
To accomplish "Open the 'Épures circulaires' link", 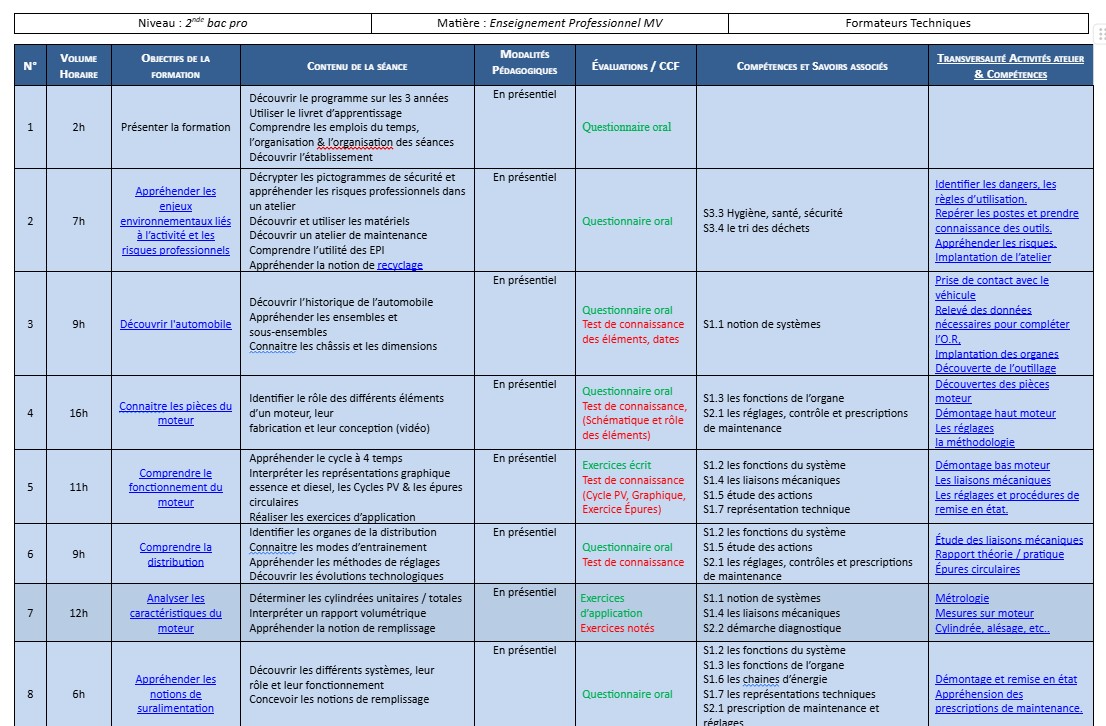I will pyautogui.click(x=977, y=569).
